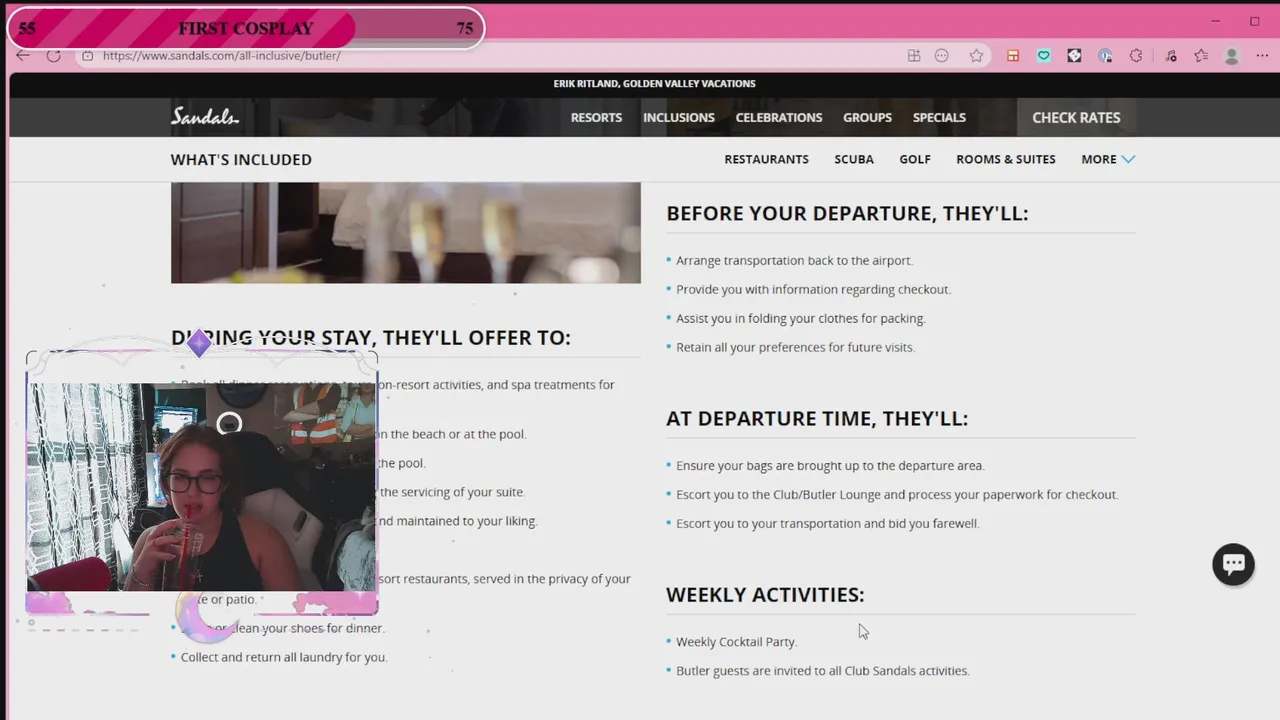Viewport: 1280px width, 720px height.
Task: Open the blue password manager extension icon
Action: (1105, 56)
